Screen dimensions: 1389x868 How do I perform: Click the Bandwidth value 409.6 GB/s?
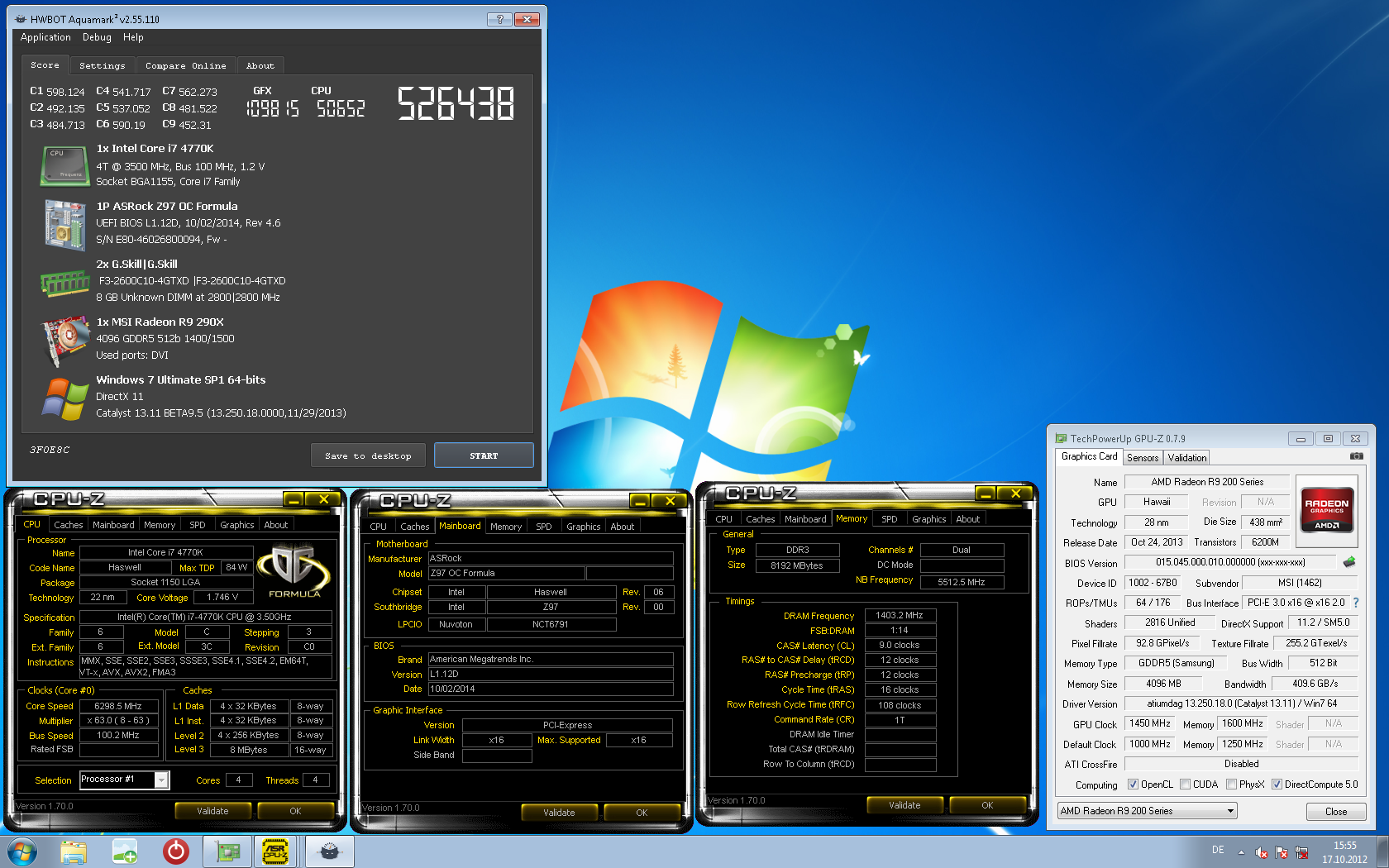[1315, 684]
